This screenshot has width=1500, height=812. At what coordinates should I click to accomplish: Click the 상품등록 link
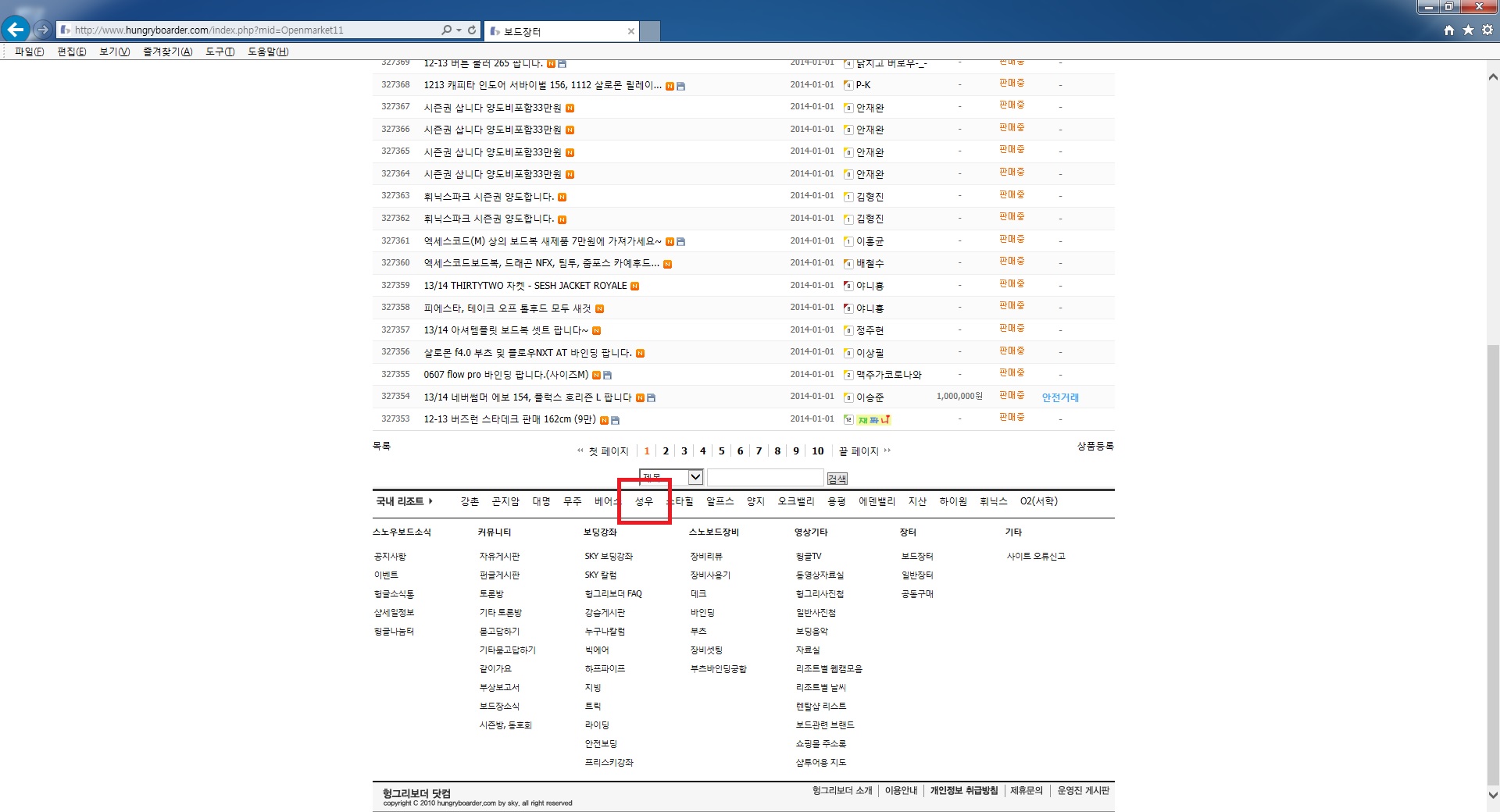click(x=1095, y=446)
